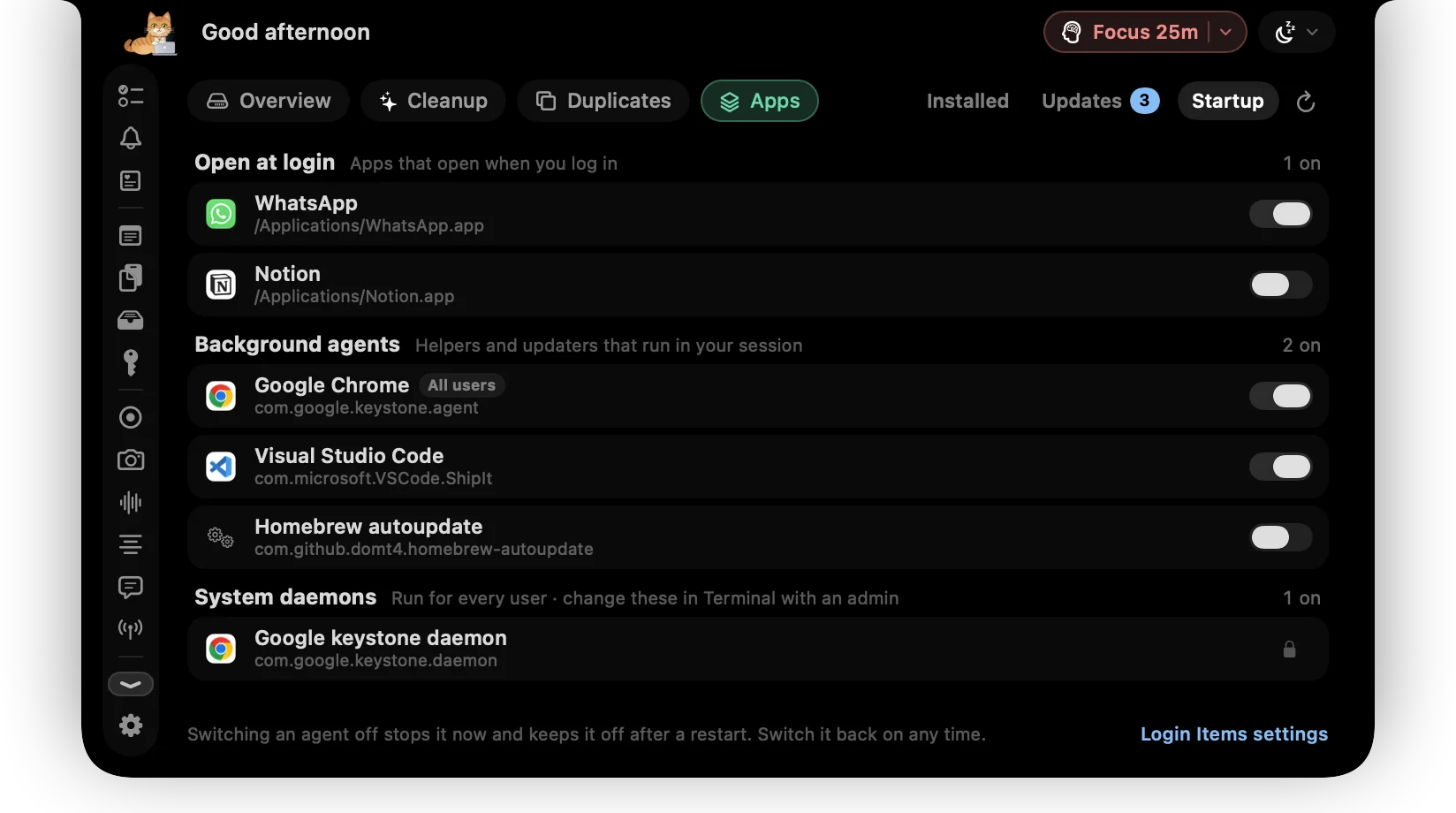Open the chat bubble sidebar icon
The height and width of the screenshot is (813, 1456).
[x=131, y=587]
